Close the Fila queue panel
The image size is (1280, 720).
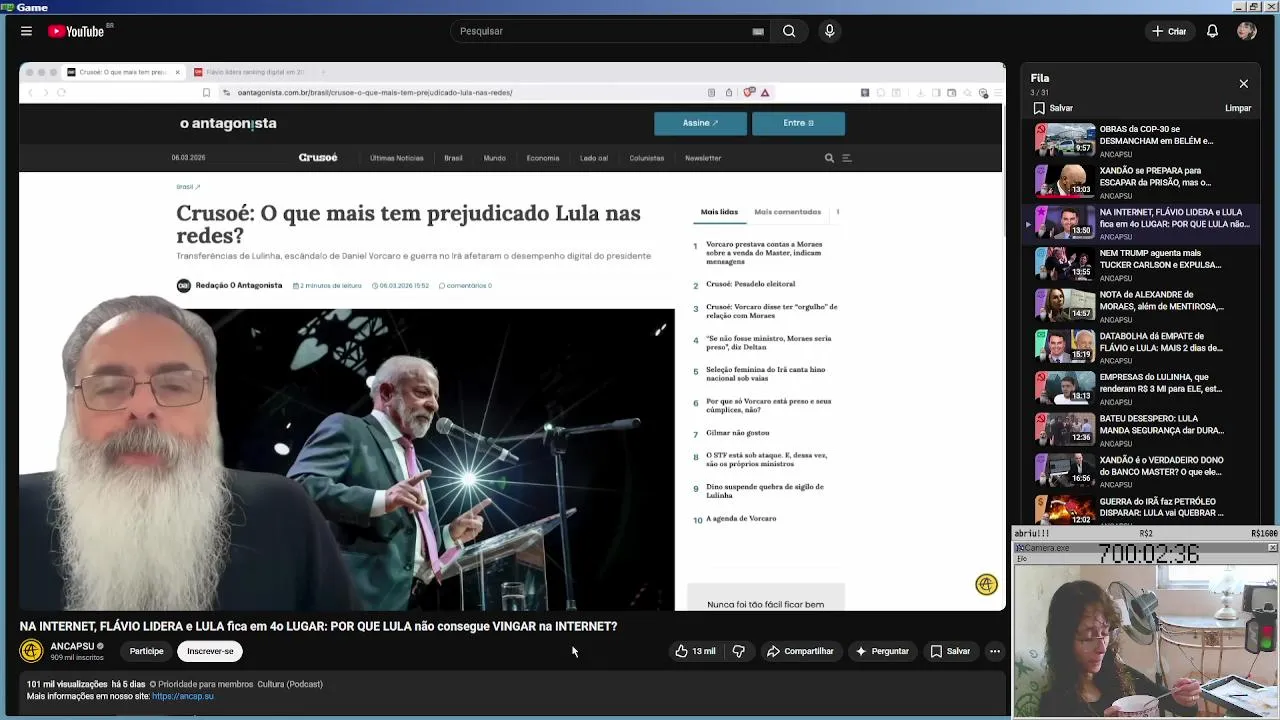(1243, 84)
